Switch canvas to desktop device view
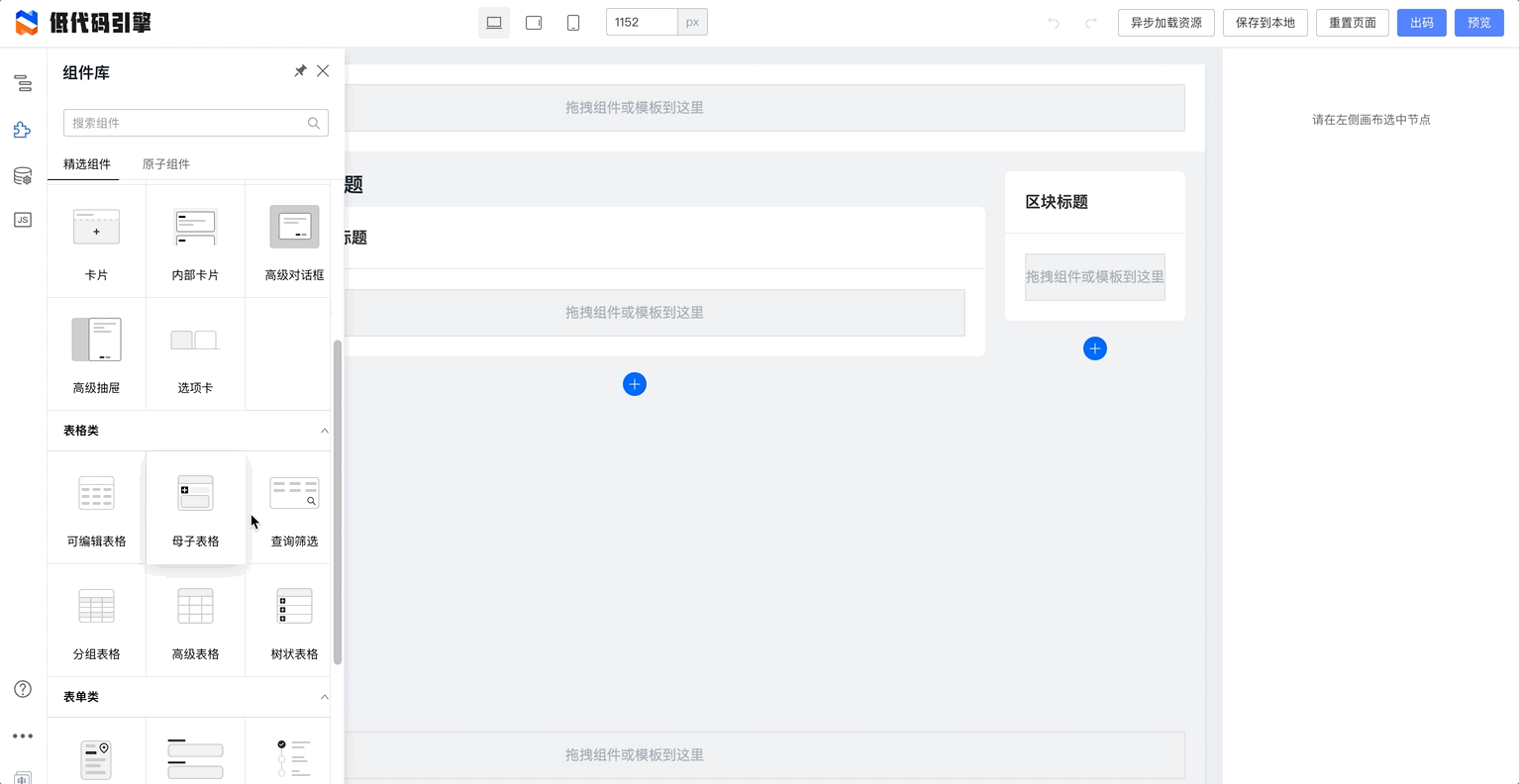Image resolution: width=1519 pixels, height=784 pixels. point(494,23)
